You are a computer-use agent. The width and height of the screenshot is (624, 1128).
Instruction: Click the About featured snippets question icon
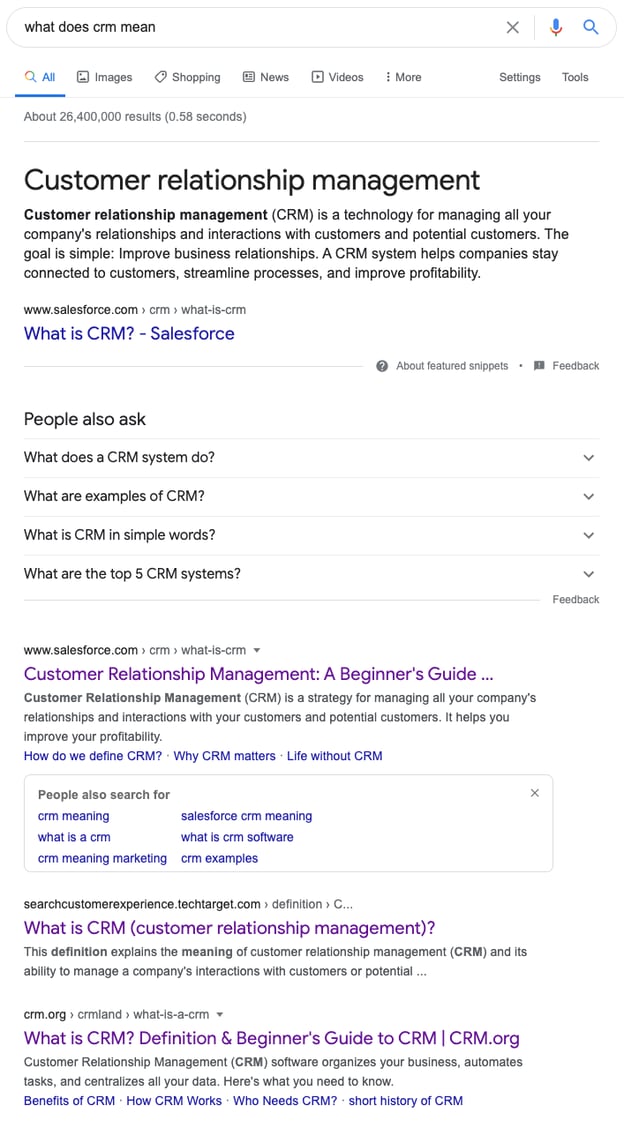382,366
